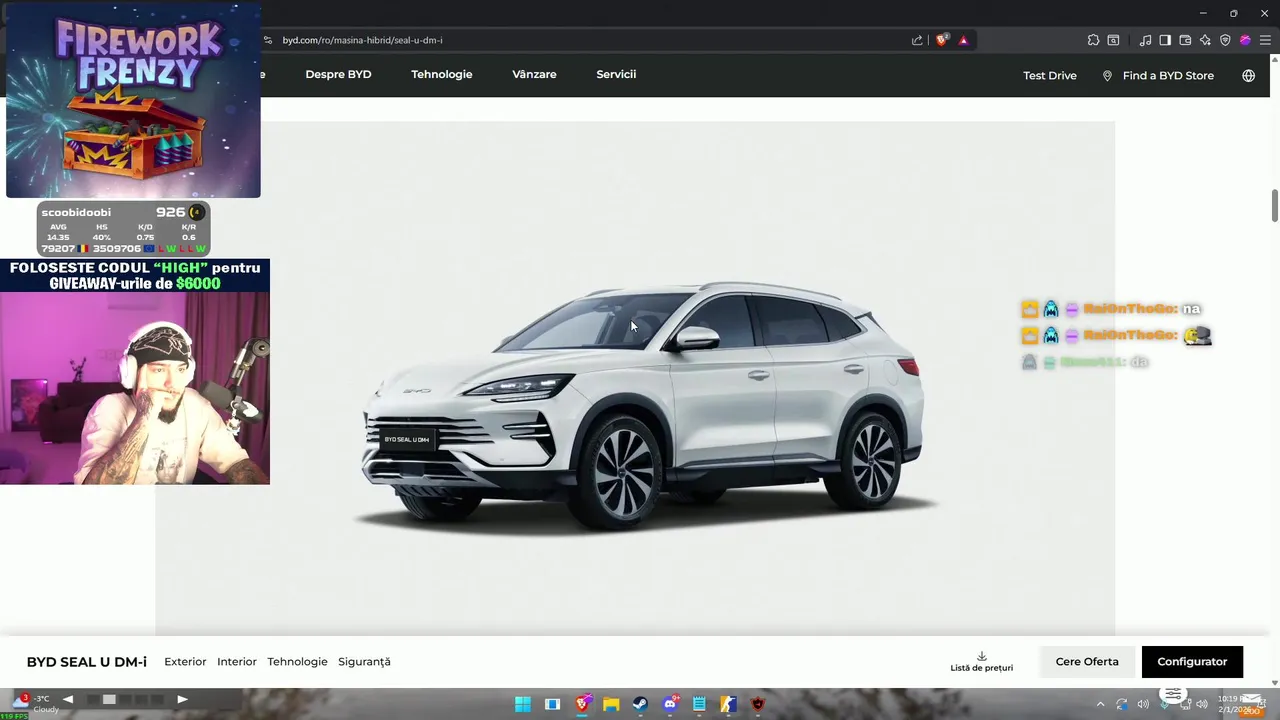Click the map pin store locator icon
The image size is (1280, 720).
(x=1107, y=75)
